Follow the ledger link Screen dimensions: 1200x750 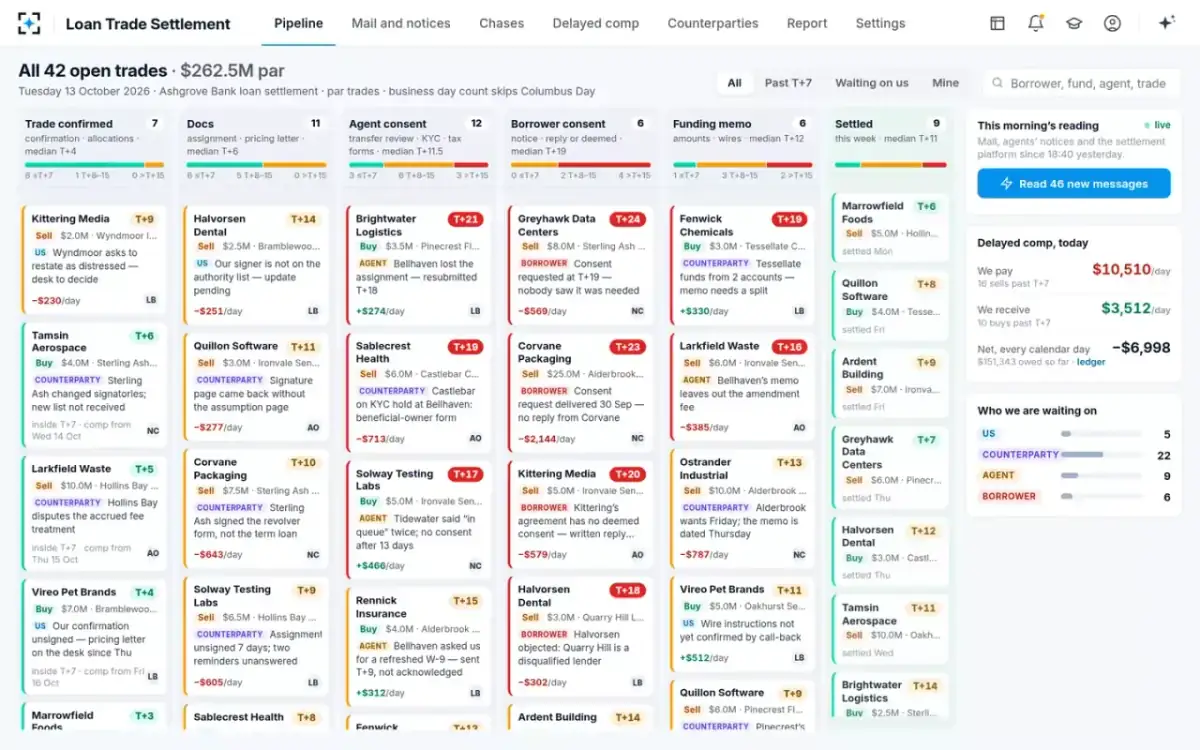click(x=1091, y=362)
